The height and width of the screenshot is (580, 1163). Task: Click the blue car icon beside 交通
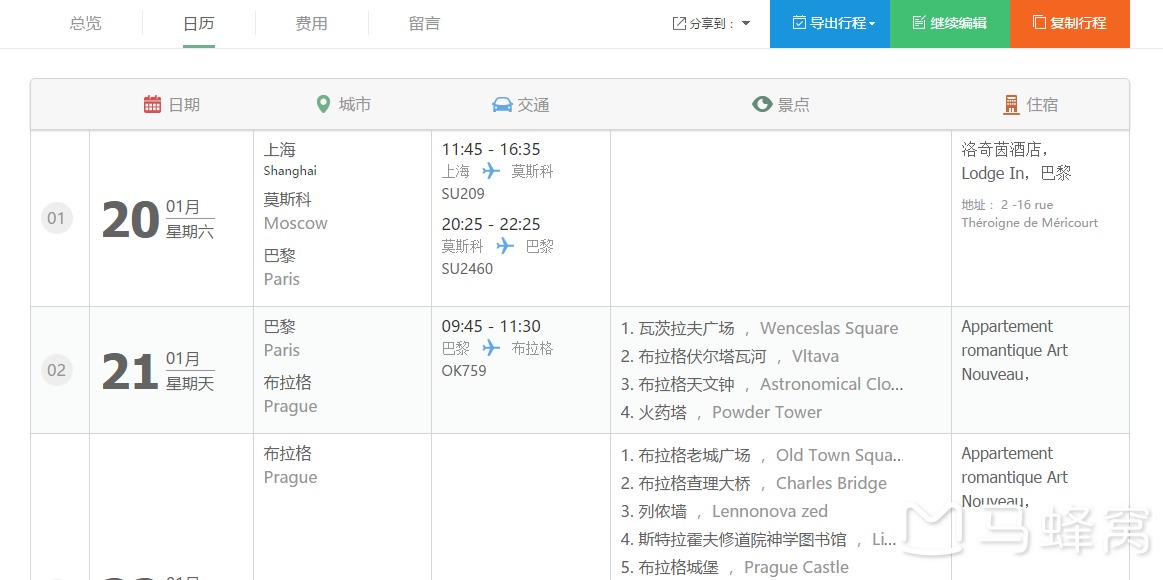coord(502,105)
